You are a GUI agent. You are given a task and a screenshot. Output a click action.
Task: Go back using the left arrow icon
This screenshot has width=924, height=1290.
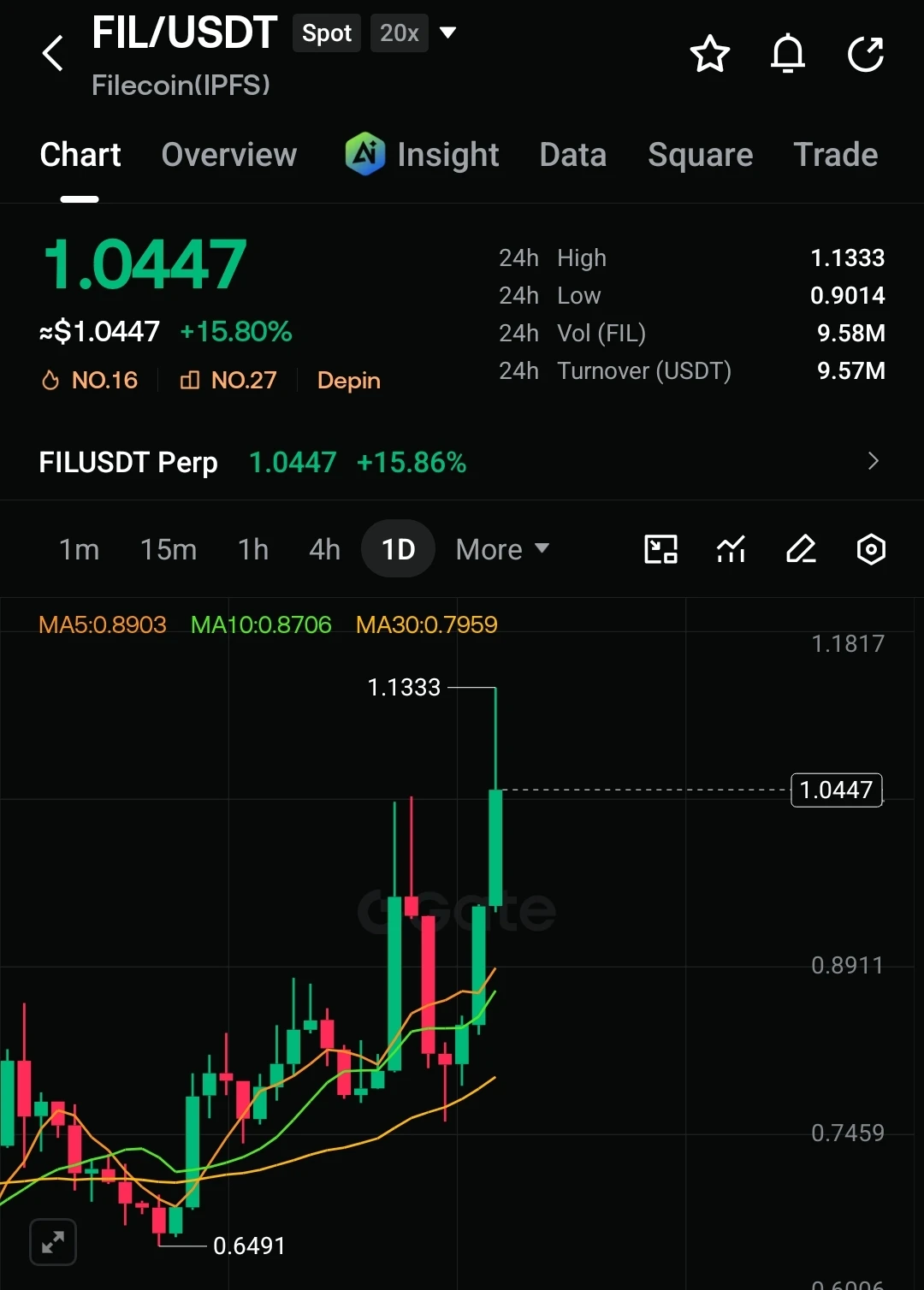pyautogui.click(x=53, y=53)
